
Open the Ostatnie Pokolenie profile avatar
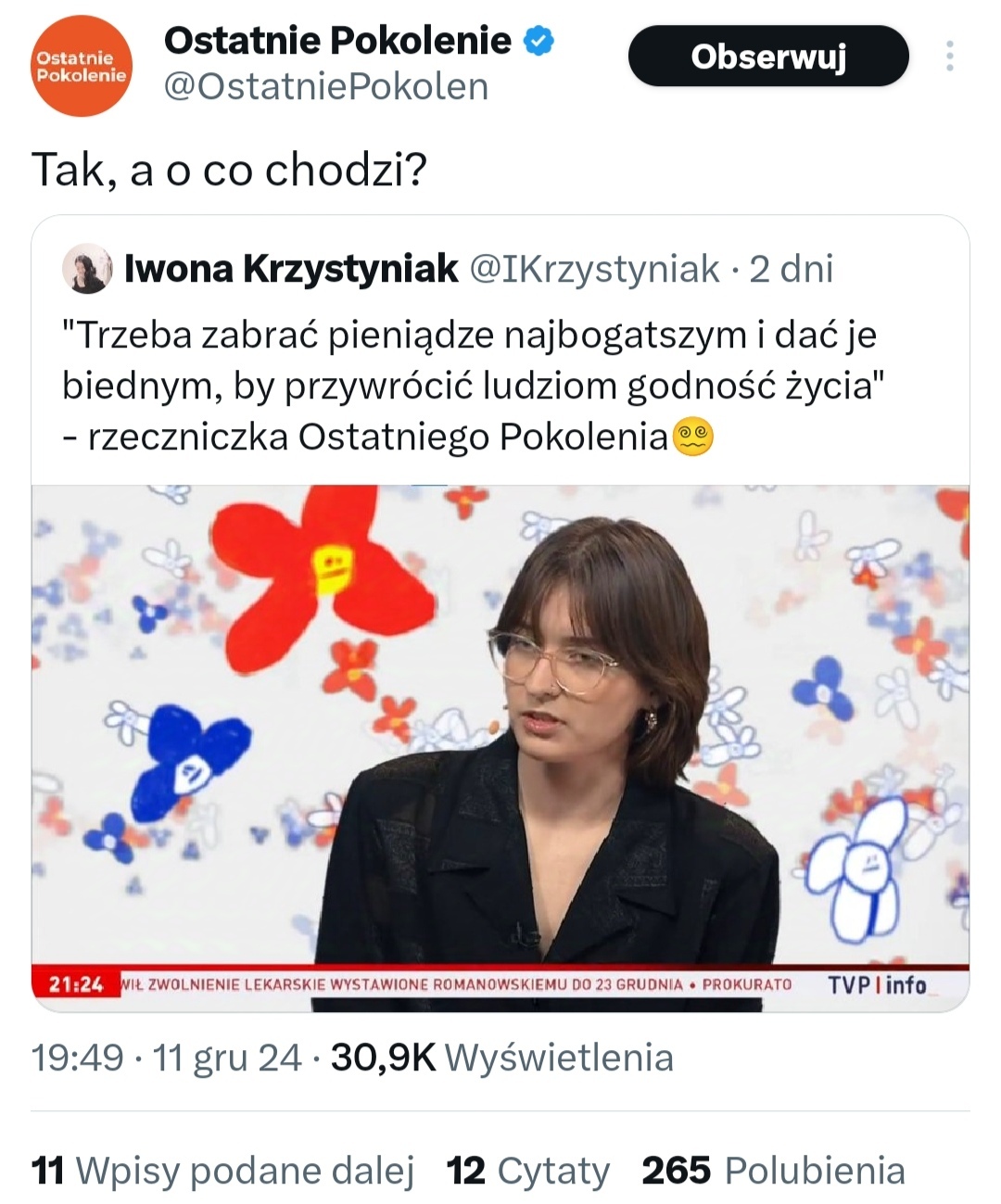pyautogui.click(x=82, y=68)
